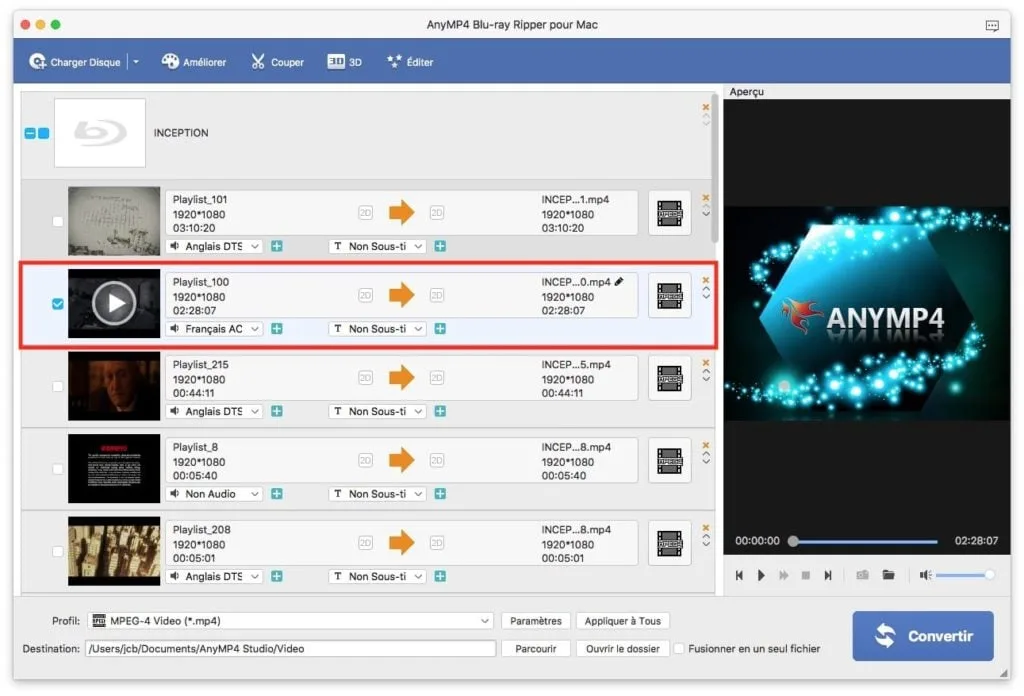Open the Charger Disque dropdown arrow
Image resolution: width=1024 pixels, height=696 pixels.
[136, 62]
